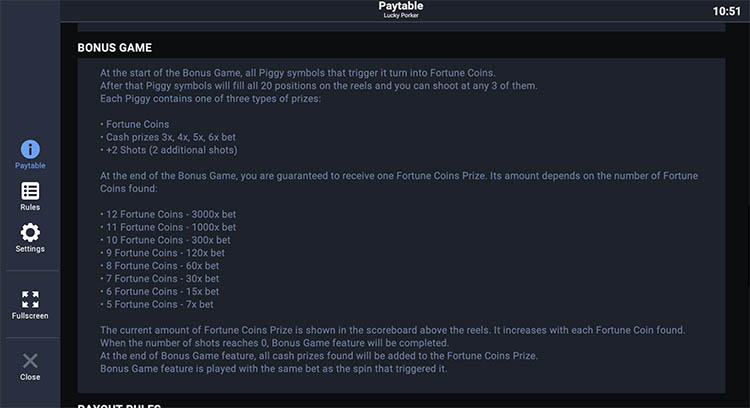Click the Cash prizes 3x, 4x, 5x, 6x bullet
Viewport: 750px width, 408px height.
click(x=168, y=137)
